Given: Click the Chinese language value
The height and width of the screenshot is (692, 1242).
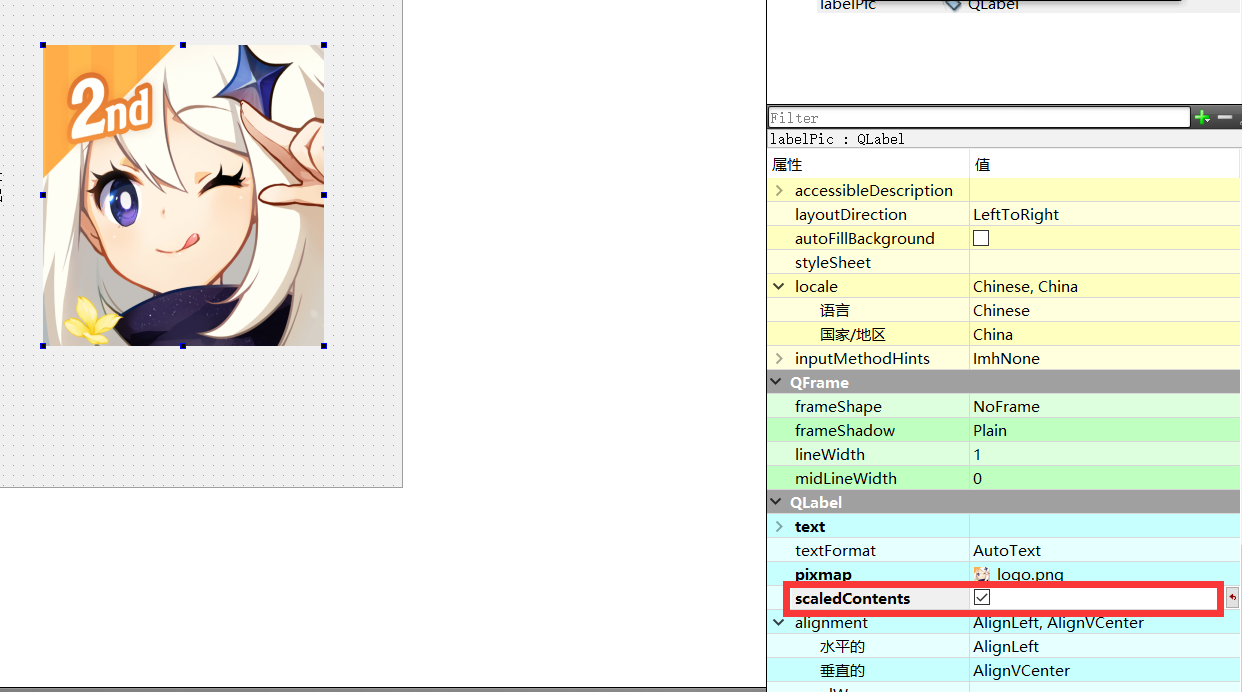Looking at the screenshot, I should point(1001,310).
